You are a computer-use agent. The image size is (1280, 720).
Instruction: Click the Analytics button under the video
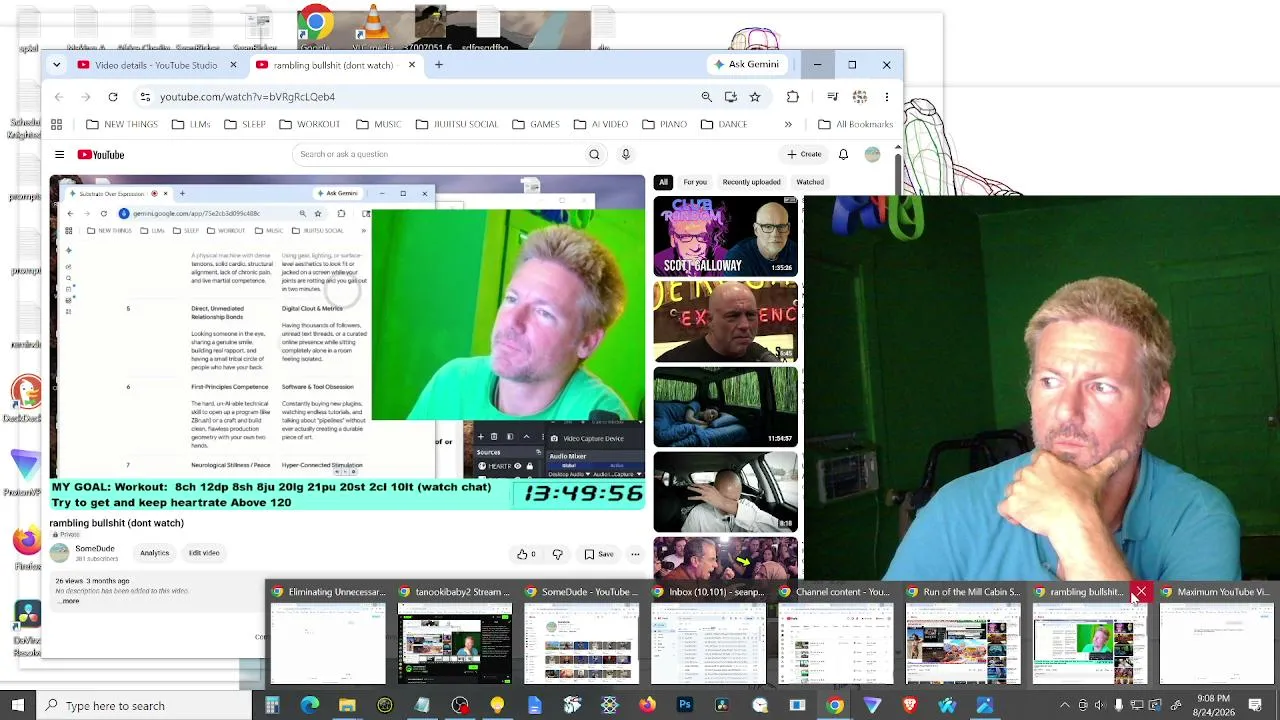tap(154, 553)
